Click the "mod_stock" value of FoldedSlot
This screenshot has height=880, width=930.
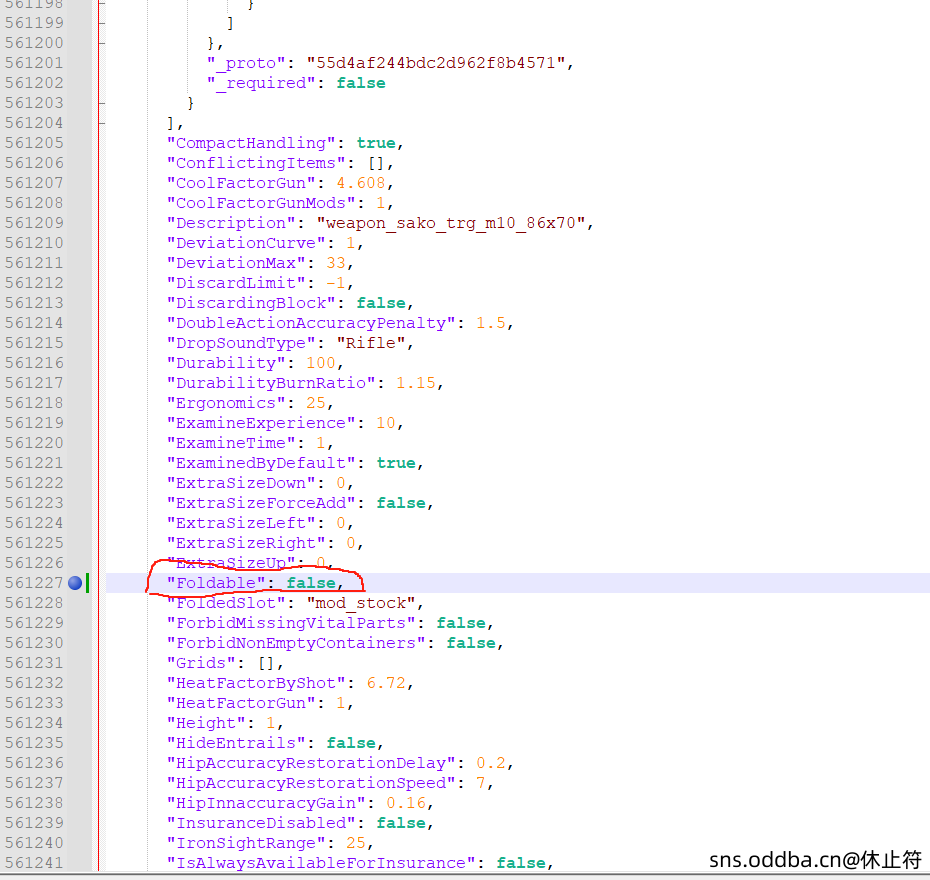click(361, 603)
